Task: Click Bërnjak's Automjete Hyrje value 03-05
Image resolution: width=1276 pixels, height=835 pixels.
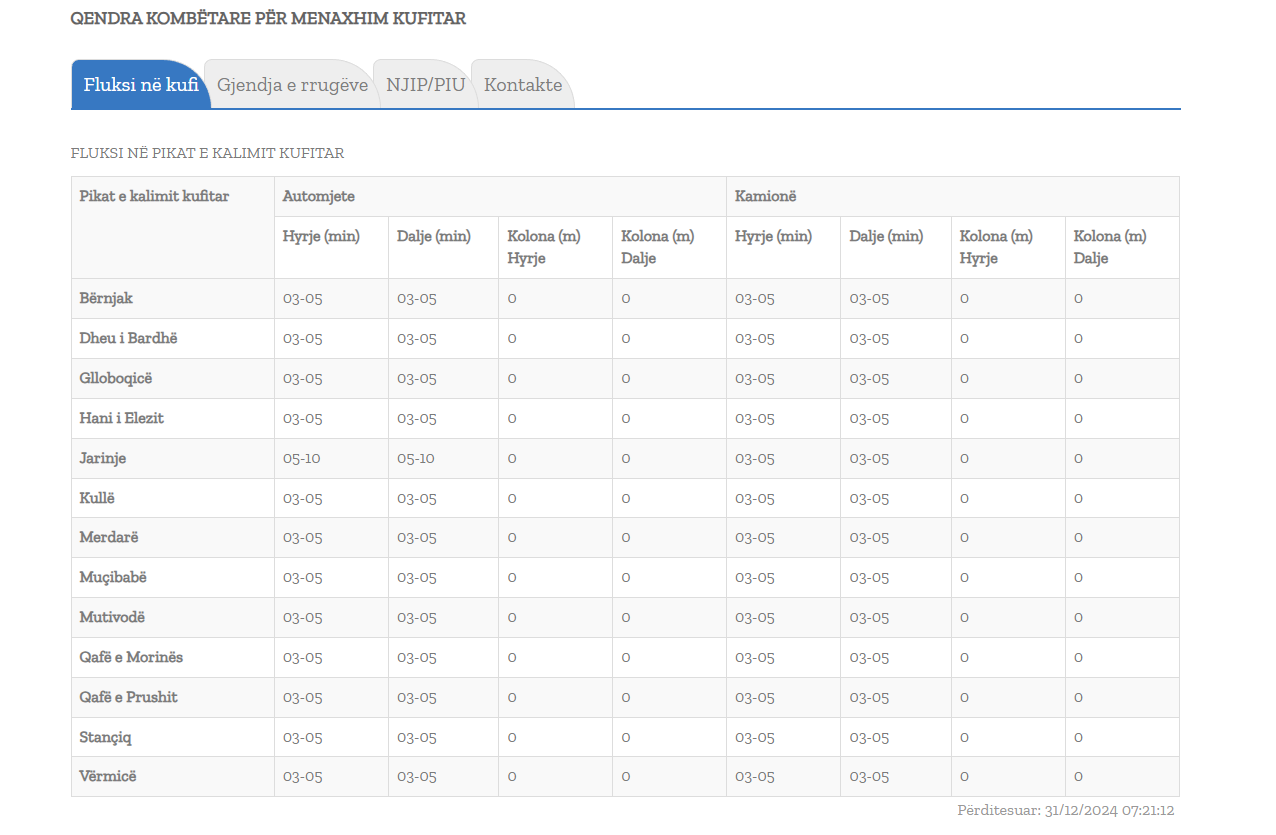Action: tap(303, 298)
